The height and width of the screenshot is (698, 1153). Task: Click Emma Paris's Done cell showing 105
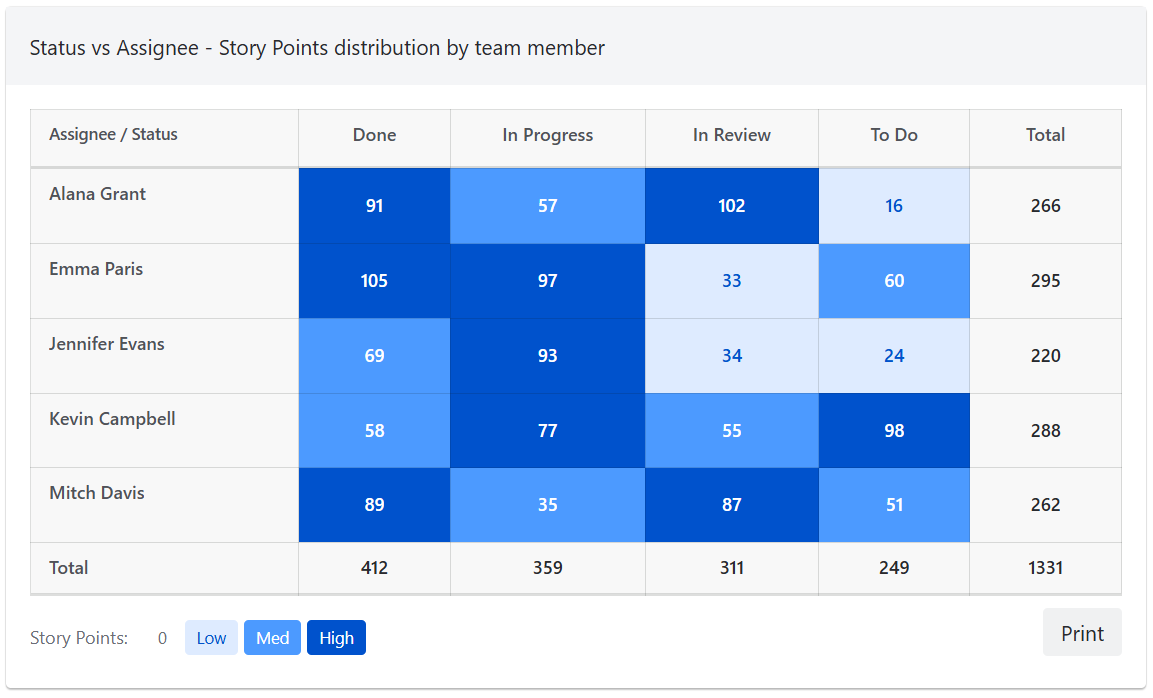[374, 281]
